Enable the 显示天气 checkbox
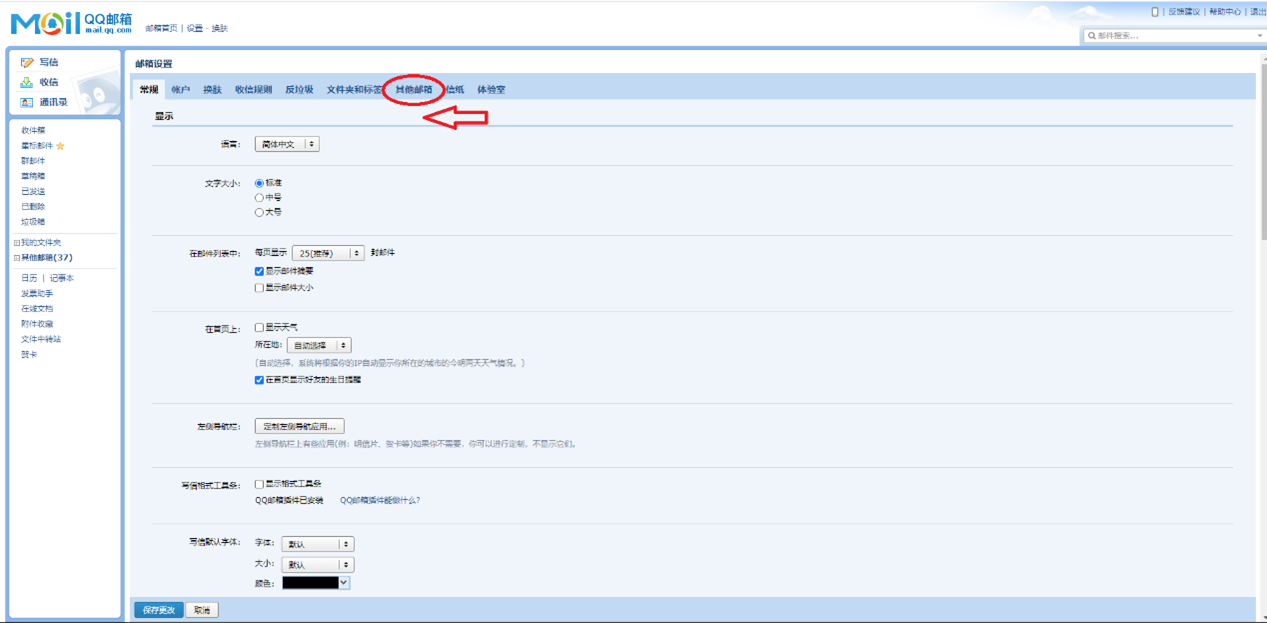Viewport: 1267px width, 623px height. pos(259,327)
